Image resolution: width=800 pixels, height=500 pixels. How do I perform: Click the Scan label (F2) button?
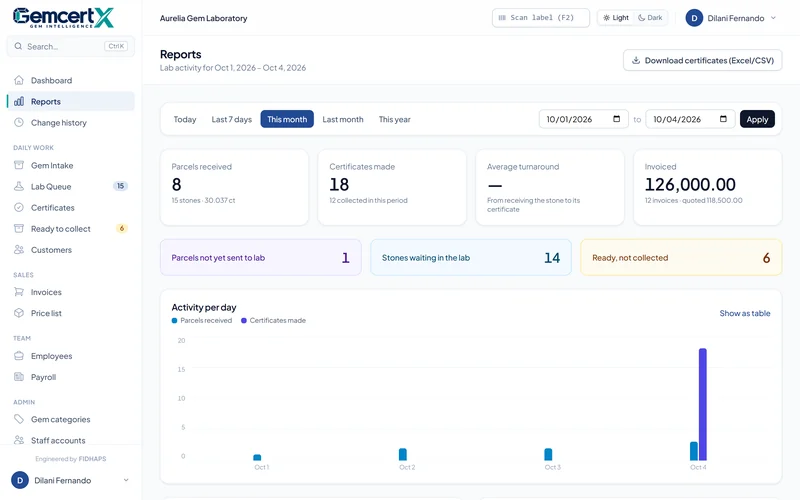click(541, 18)
